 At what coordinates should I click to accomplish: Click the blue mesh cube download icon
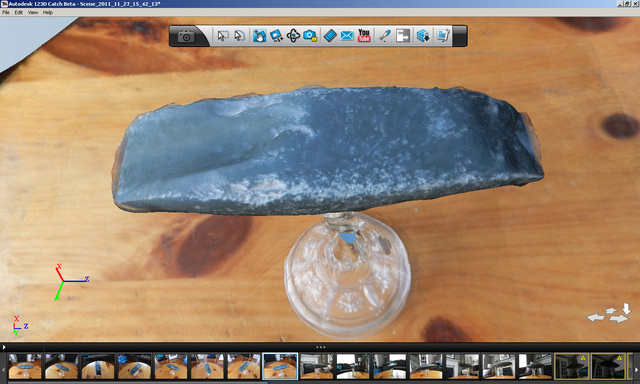[x=423, y=36]
